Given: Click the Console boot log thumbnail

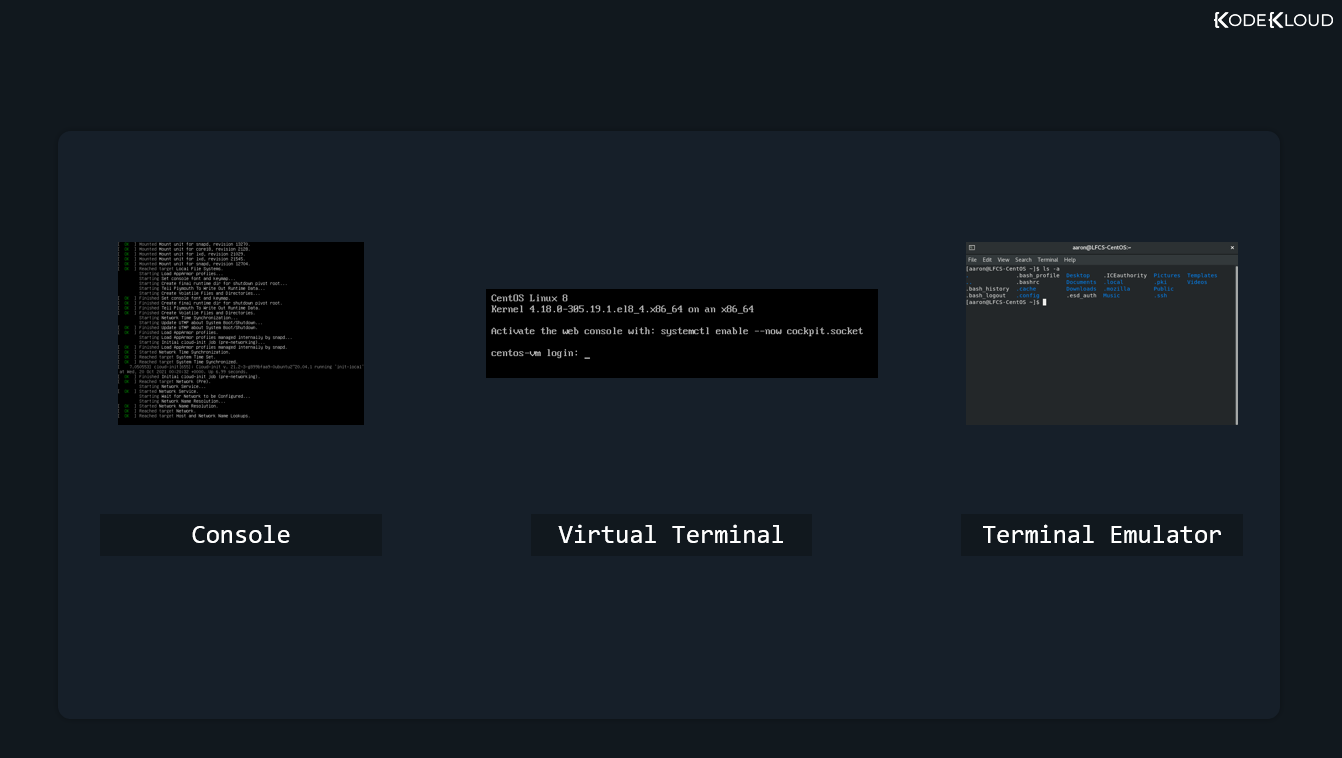Looking at the screenshot, I should pos(240,333).
